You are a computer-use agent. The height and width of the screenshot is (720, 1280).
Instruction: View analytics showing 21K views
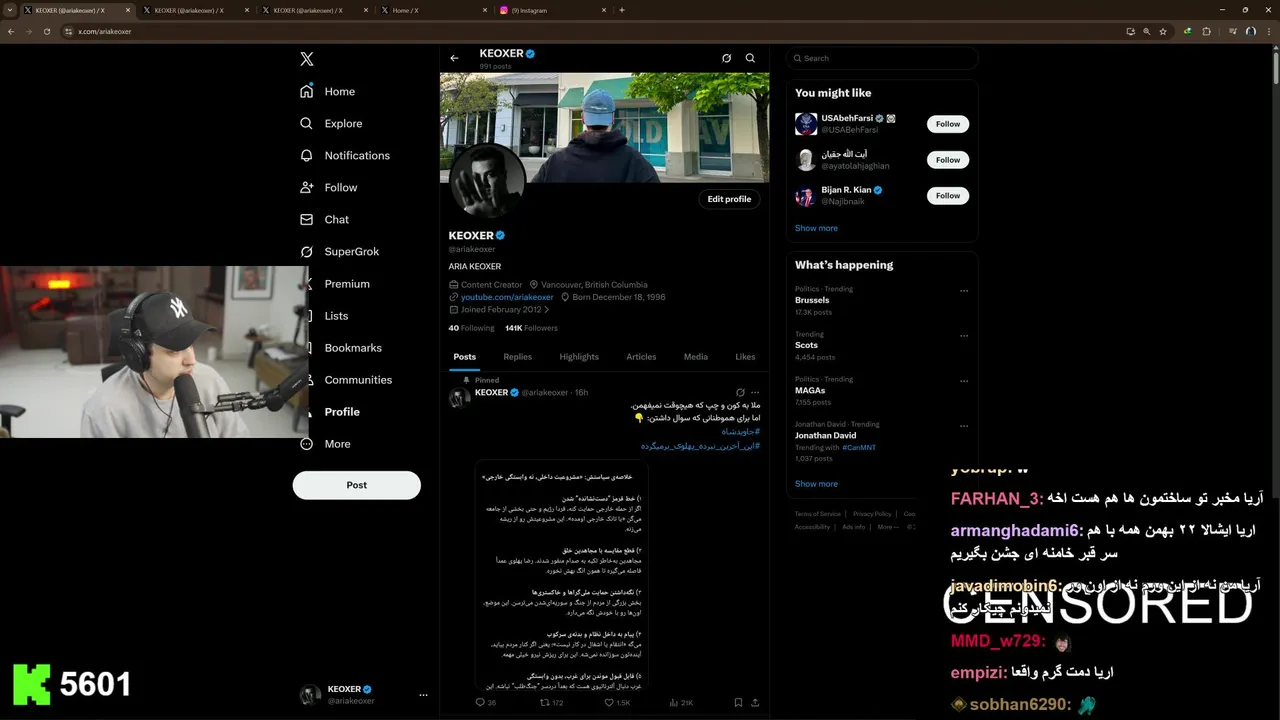tap(681, 703)
